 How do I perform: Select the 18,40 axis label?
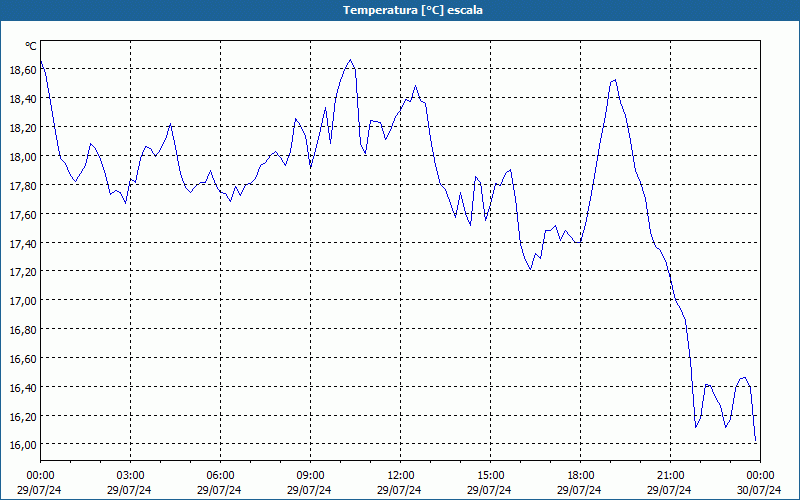pyautogui.click(x=23, y=99)
